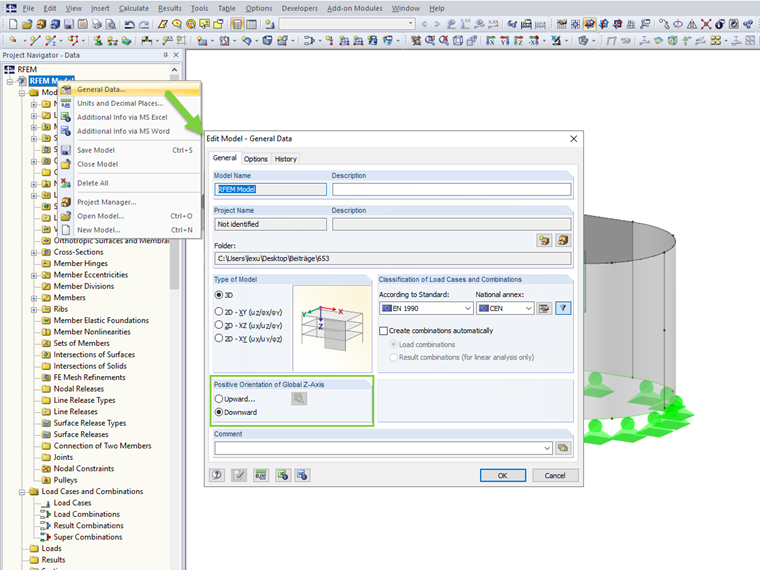The image size is (760, 570).
Task: Click the MS Excel info icon in dialog footer
Action: point(283,475)
